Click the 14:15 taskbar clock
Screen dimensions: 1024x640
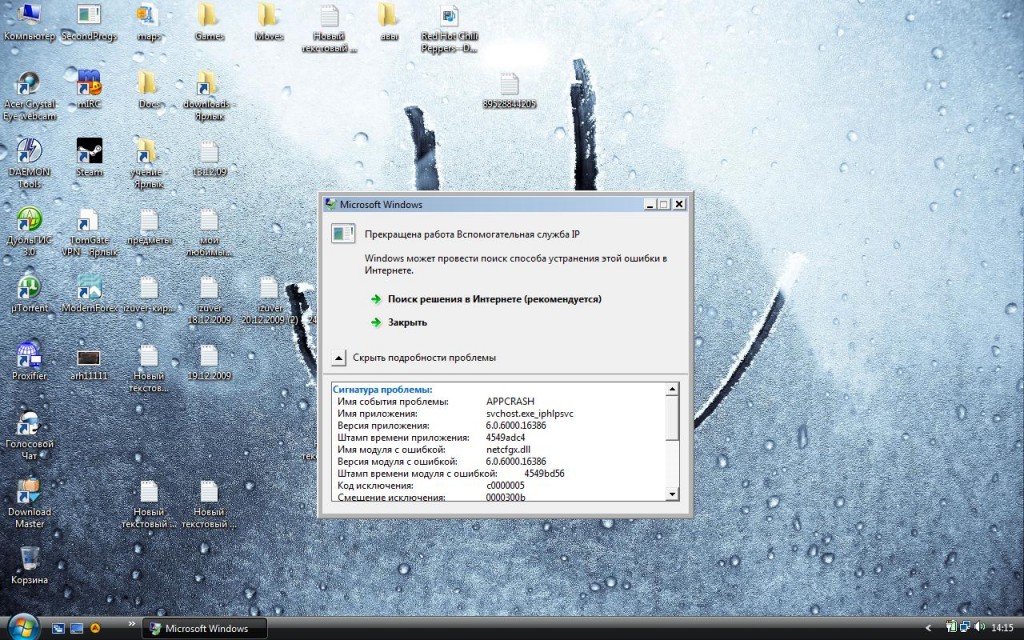(x=1002, y=628)
